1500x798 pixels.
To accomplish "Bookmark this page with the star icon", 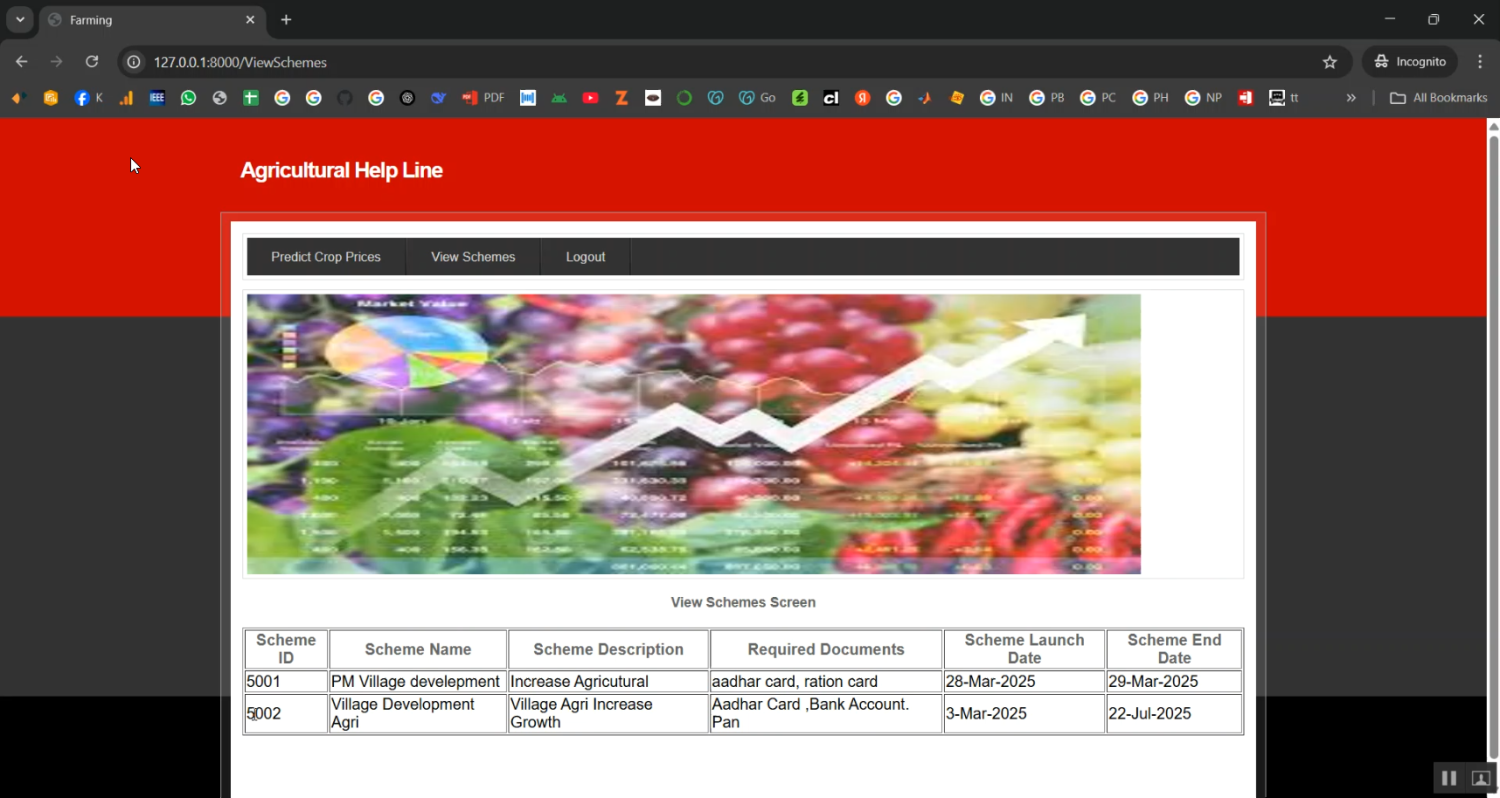I will click(1330, 62).
